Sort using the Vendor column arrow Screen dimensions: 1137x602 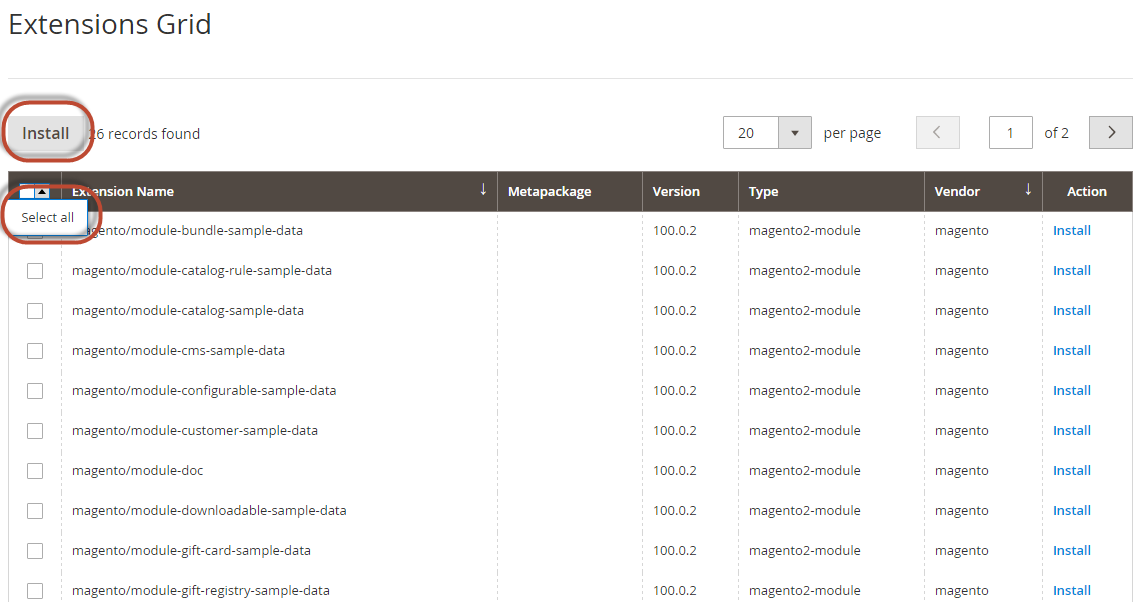pos(1028,190)
